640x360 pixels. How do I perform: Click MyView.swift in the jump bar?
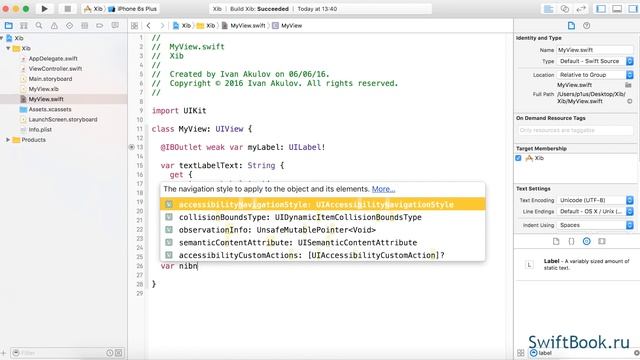(x=244, y=26)
